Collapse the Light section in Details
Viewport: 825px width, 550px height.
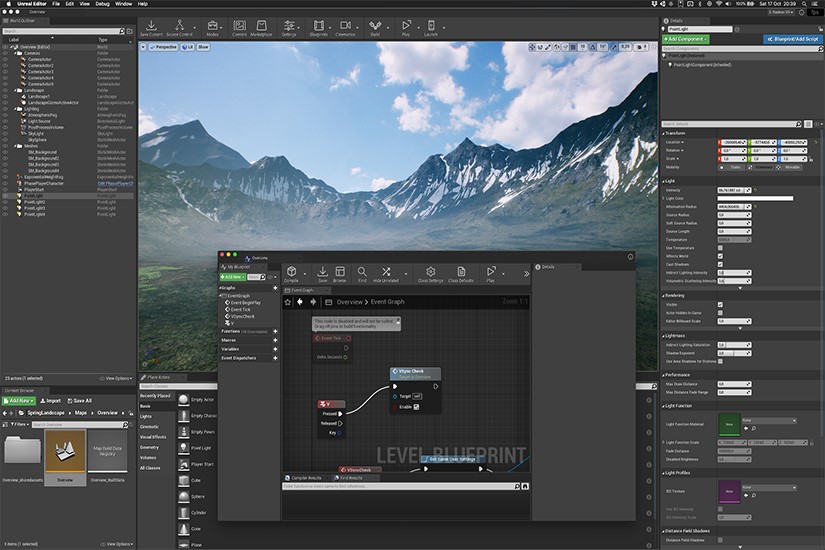click(x=663, y=181)
